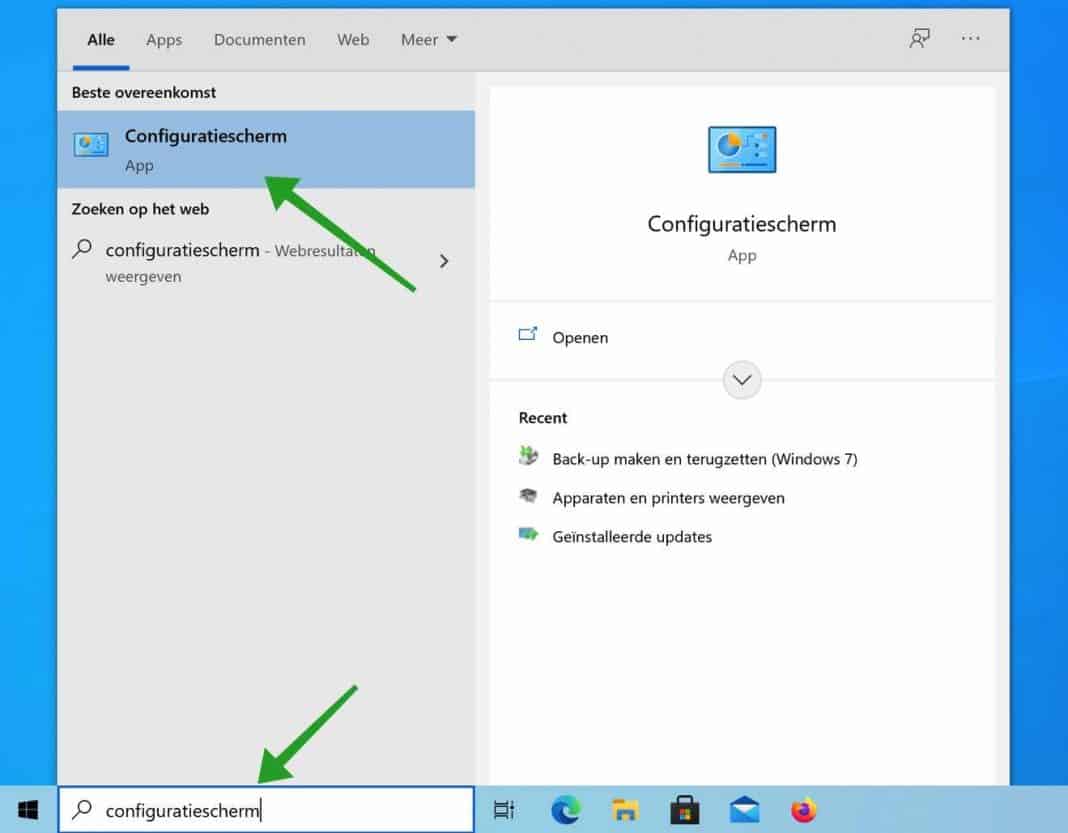Open File Explorer from the taskbar
Image resolution: width=1068 pixels, height=833 pixels.
625,809
